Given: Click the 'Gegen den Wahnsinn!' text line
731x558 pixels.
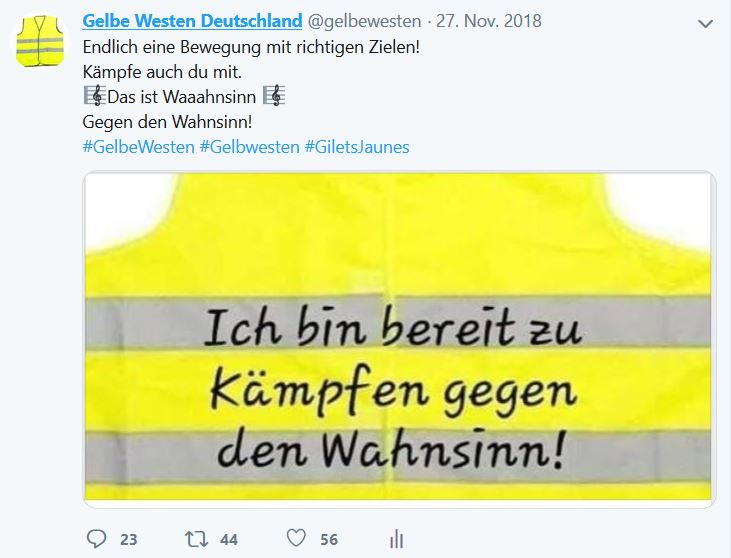Looking at the screenshot, I should 167,122.
